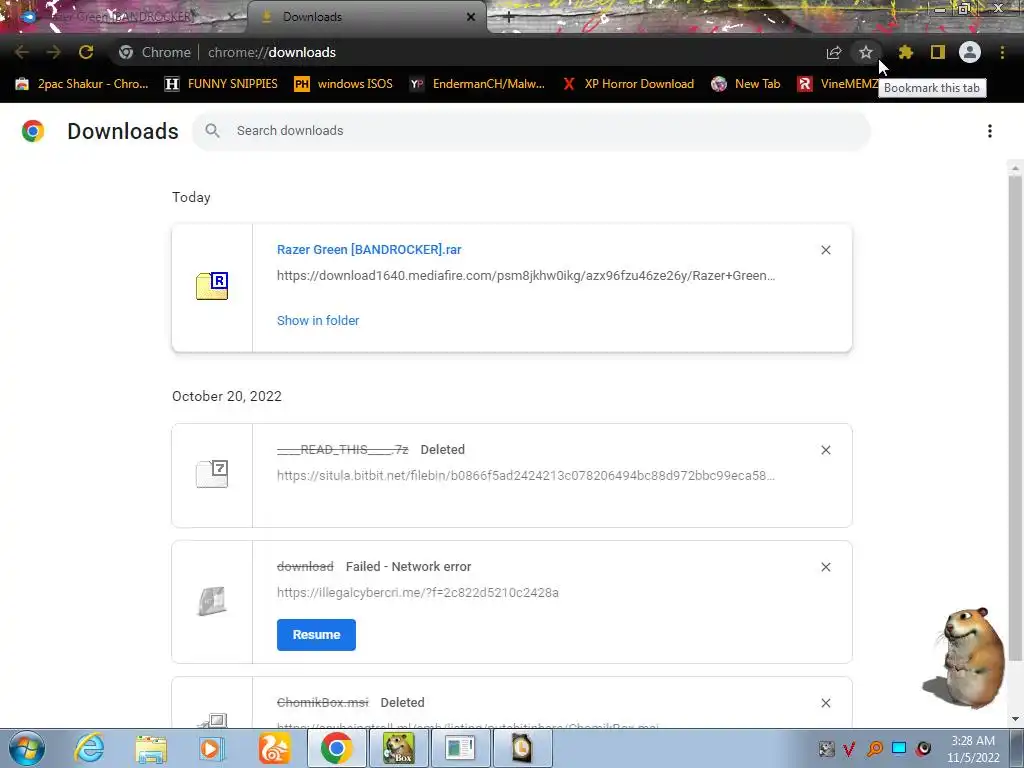Click the Chrome logo beside Downloads title
This screenshot has height=768, width=1024.
[33, 131]
